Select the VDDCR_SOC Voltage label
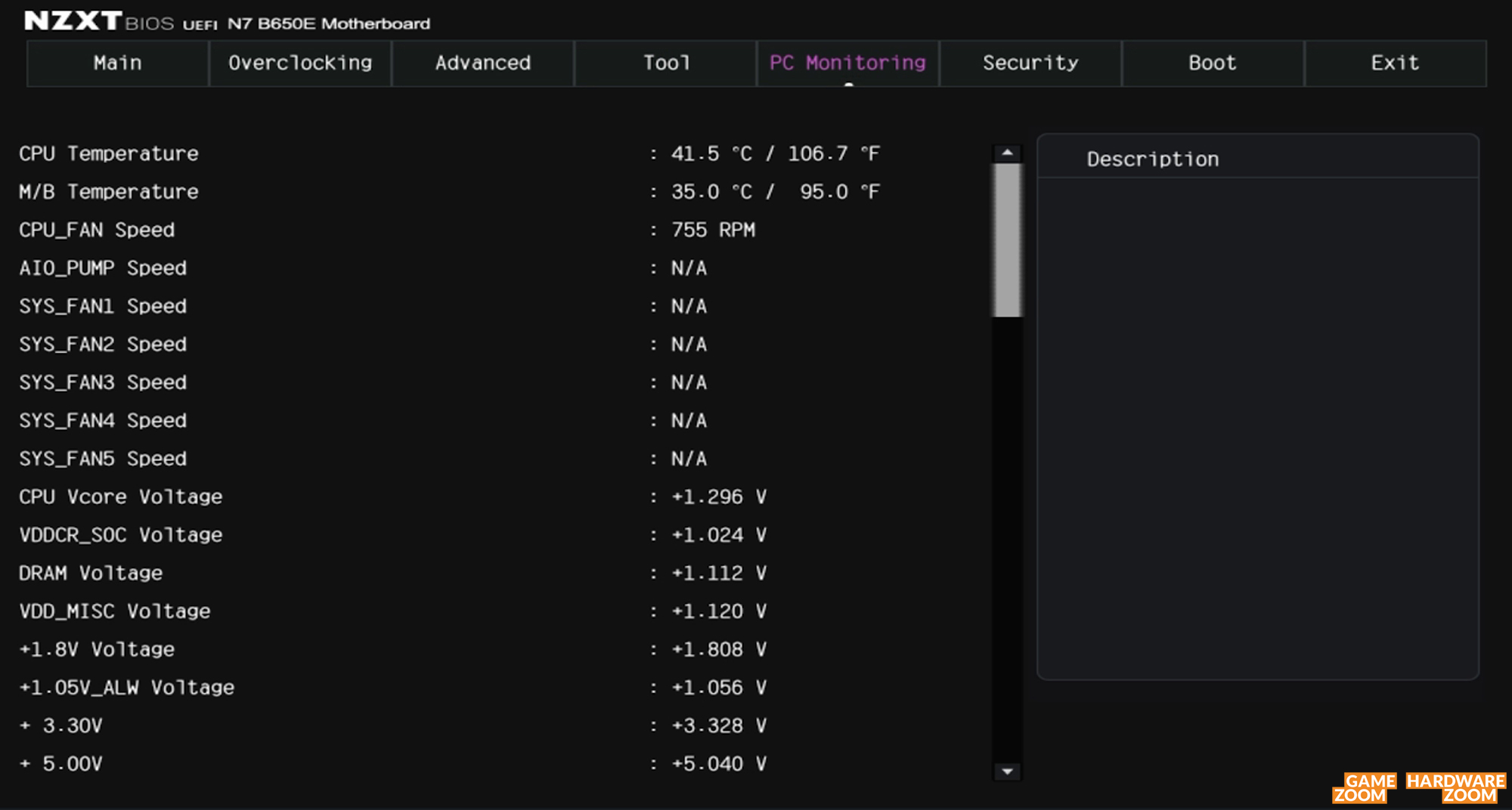Image resolution: width=1512 pixels, height=810 pixels. [x=121, y=536]
